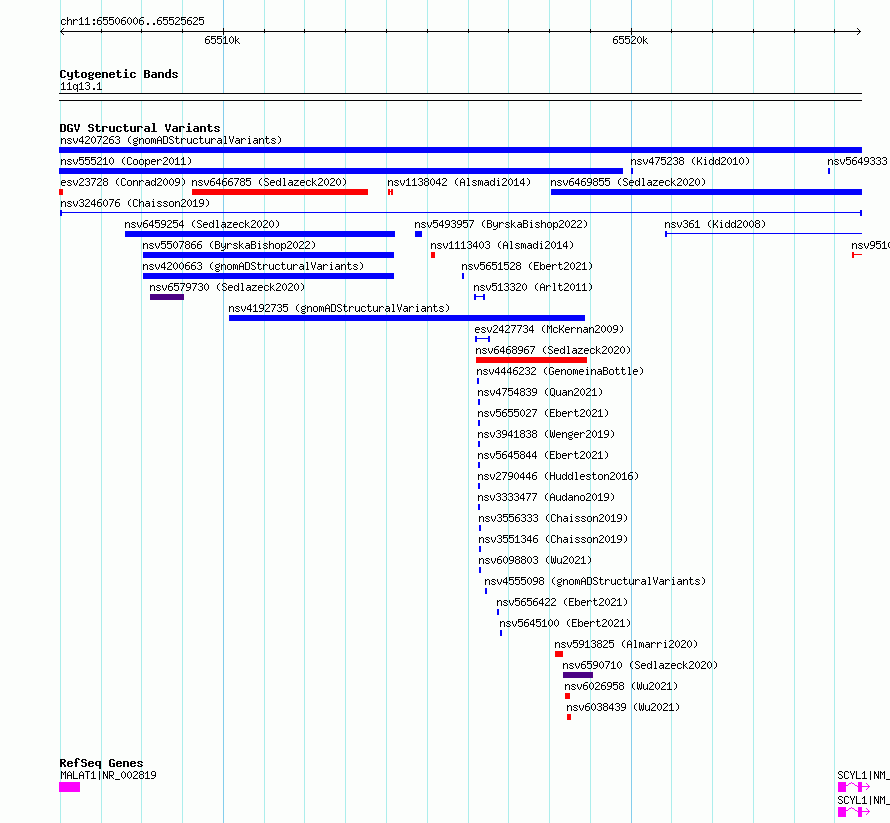Click the 65510k ruler tick label
This screenshot has width=890, height=823.
pyautogui.click(x=222, y=40)
